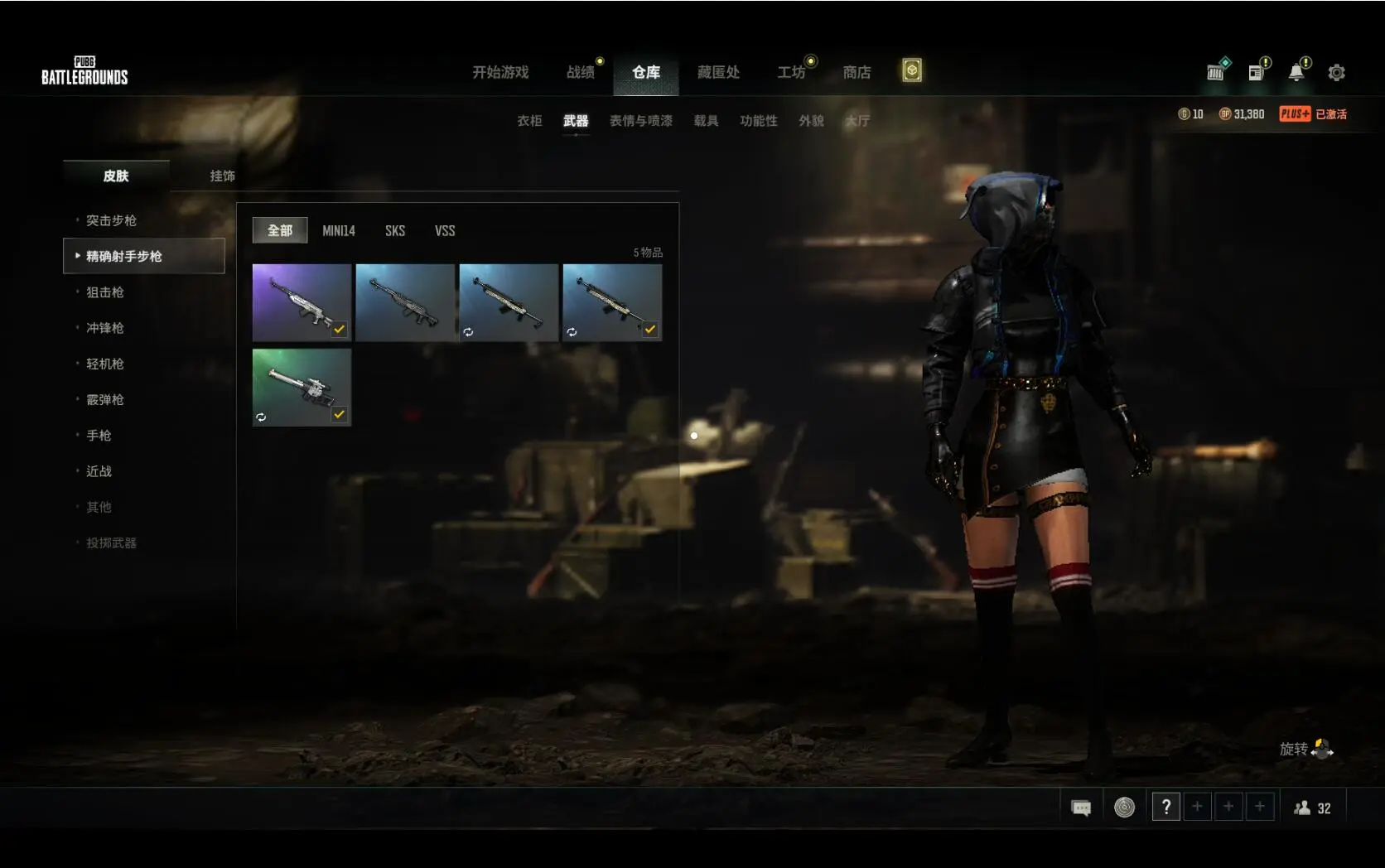Choose the 冲锋枪 category
Viewport: 1385px width, 868px height.
click(104, 328)
